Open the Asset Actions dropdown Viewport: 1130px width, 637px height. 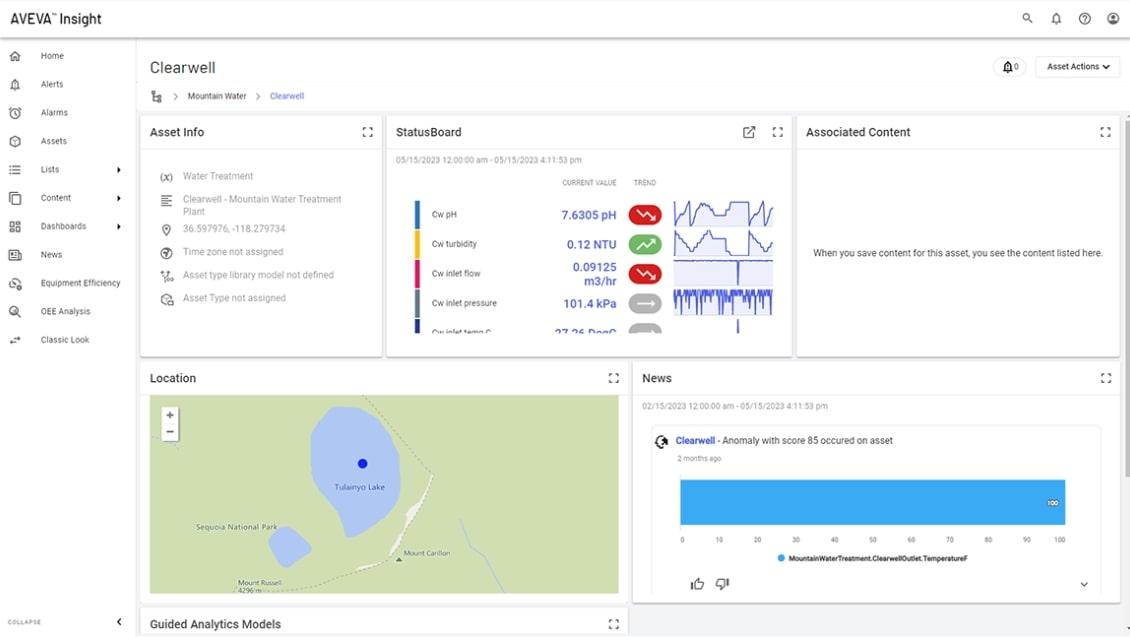point(1077,67)
